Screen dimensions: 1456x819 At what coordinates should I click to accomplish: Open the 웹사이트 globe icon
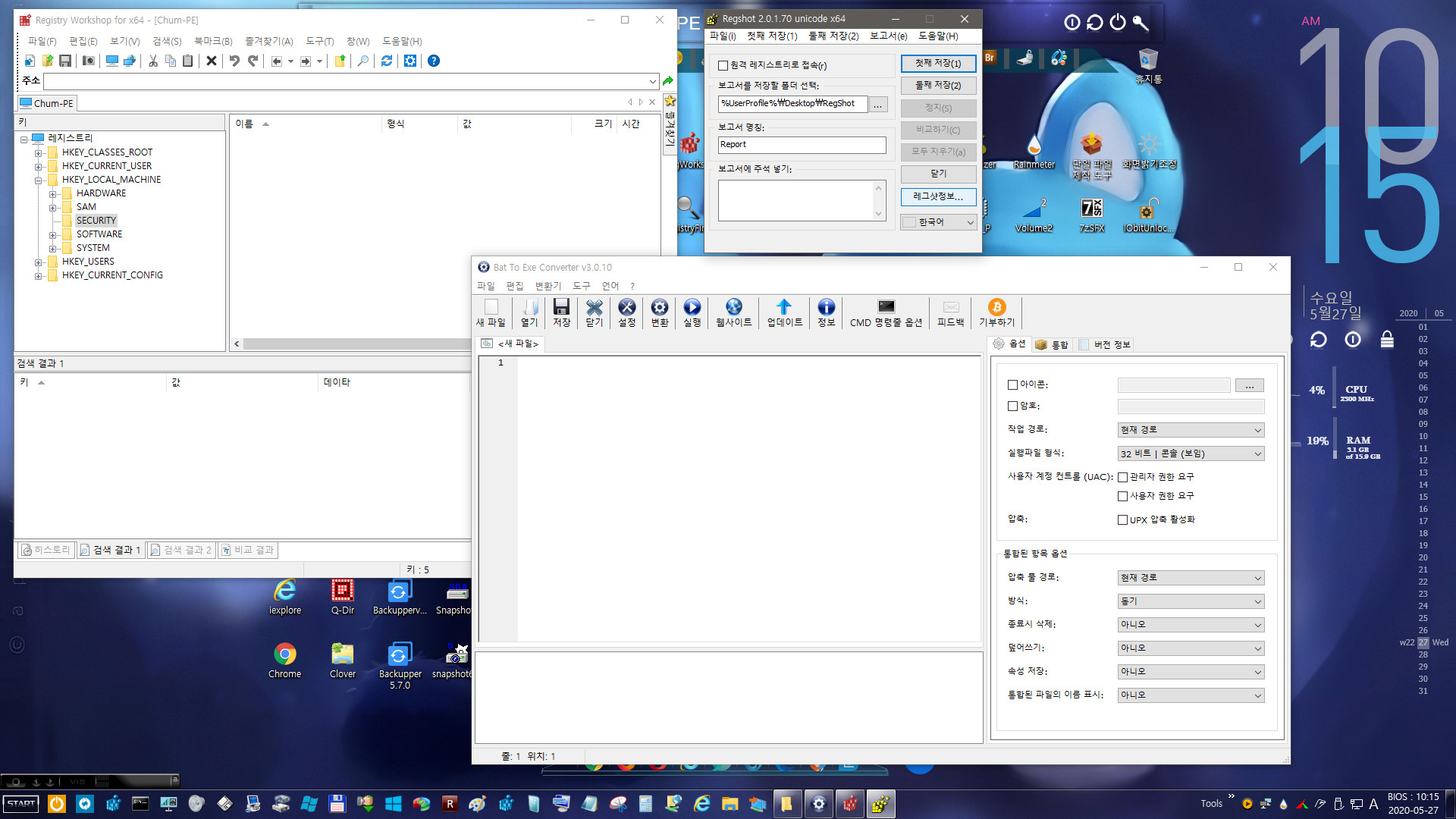coord(733,312)
